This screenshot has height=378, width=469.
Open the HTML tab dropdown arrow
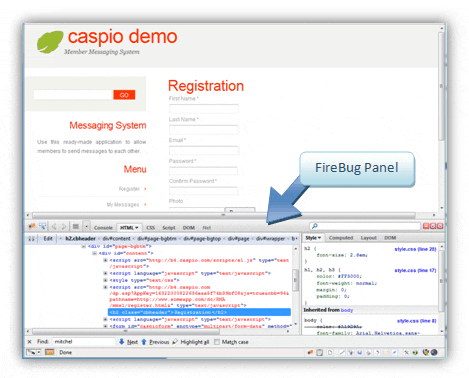[x=137, y=228]
